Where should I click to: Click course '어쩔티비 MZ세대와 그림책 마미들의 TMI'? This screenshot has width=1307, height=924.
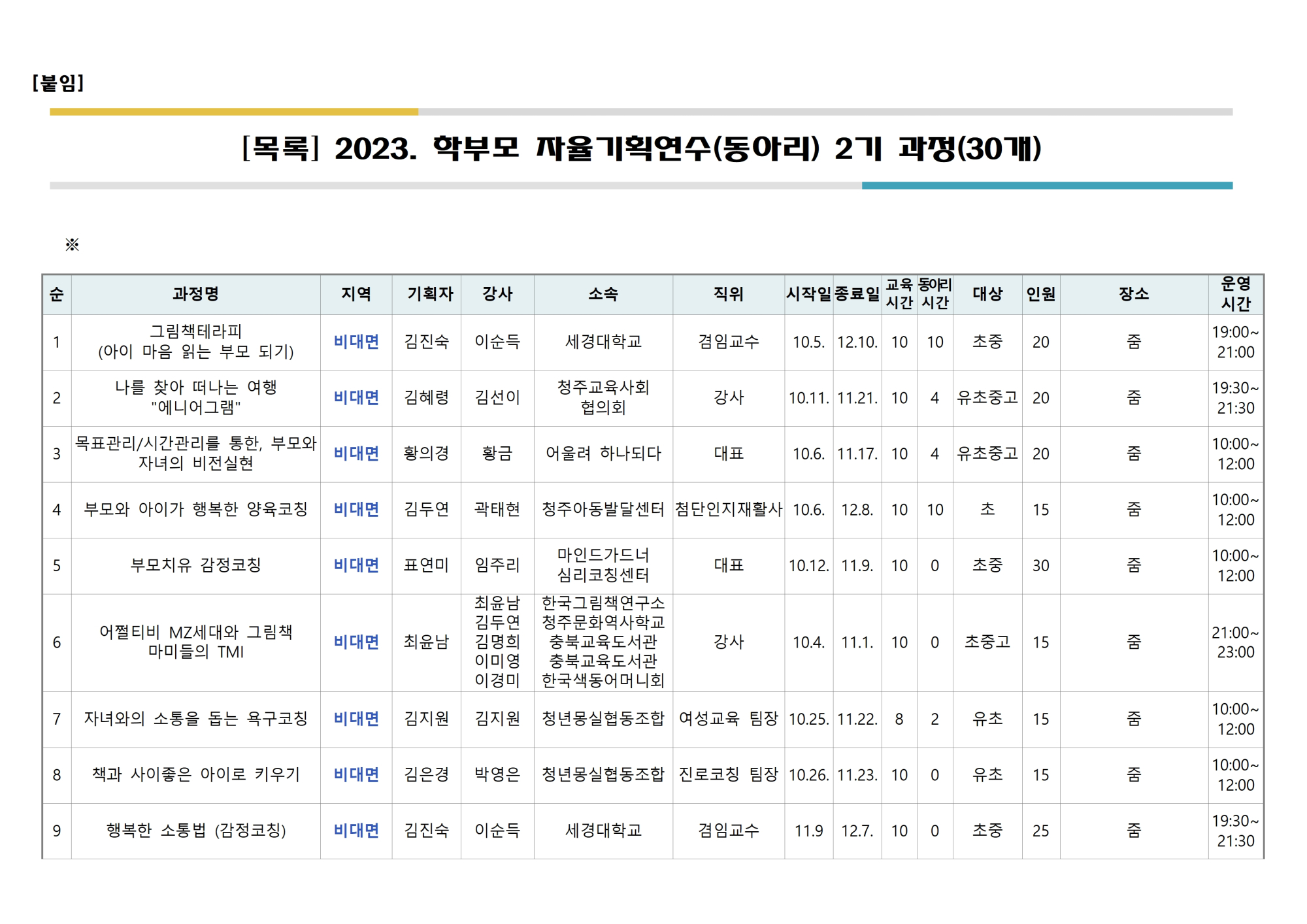(196, 642)
